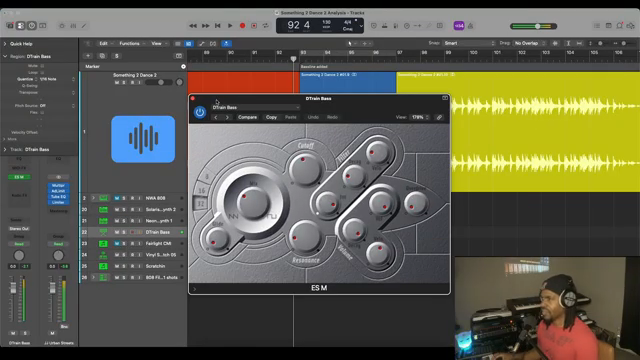Viewport: 640px width, 360px height.
Task: Click Compare in the ES M window
Action: 247,117
